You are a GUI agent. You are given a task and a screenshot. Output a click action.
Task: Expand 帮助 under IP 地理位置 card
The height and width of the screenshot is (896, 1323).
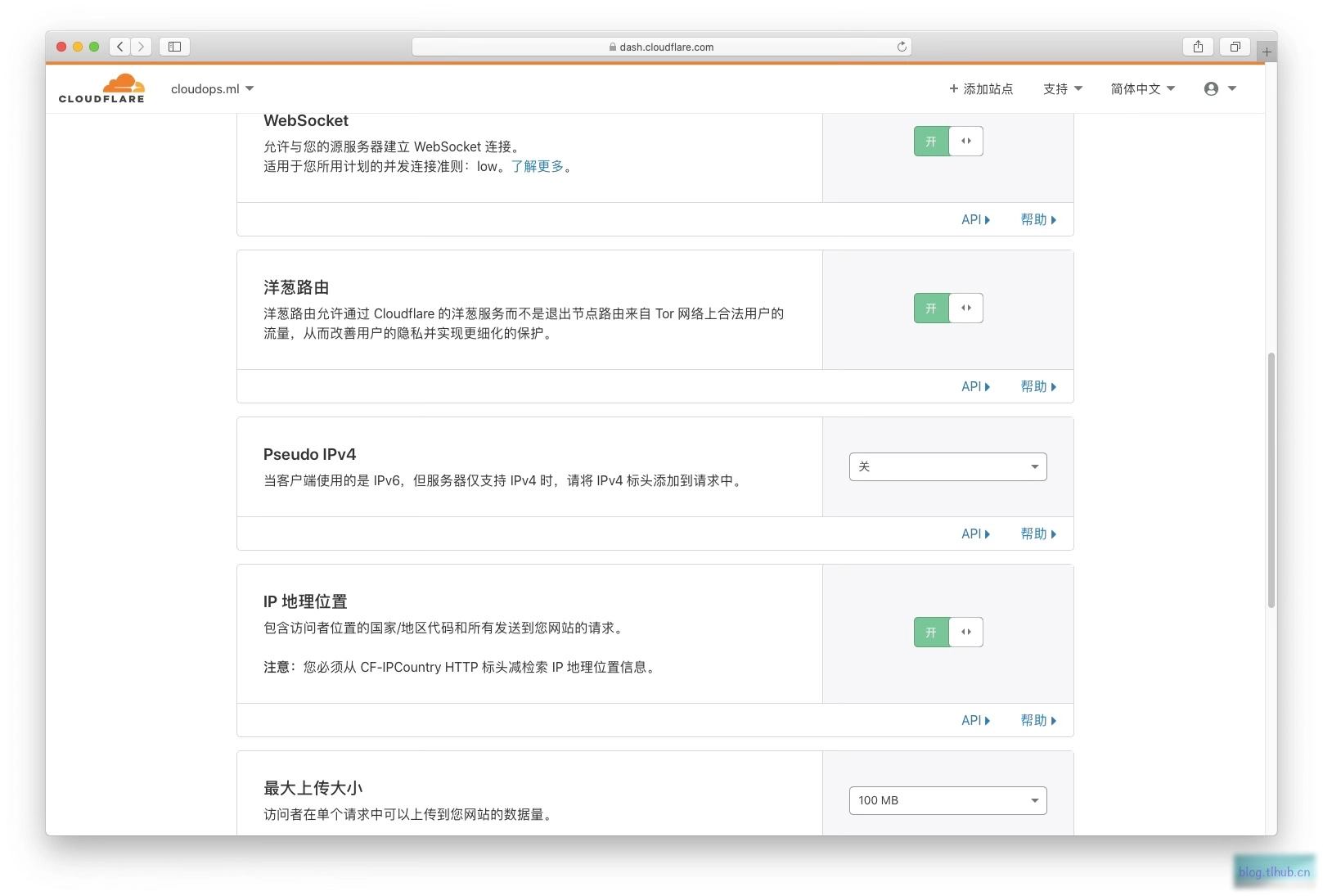[1038, 720]
